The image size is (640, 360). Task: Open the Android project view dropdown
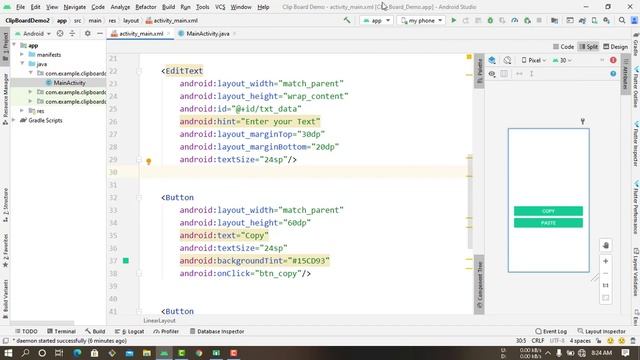pyautogui.click(x=33, y=33)
